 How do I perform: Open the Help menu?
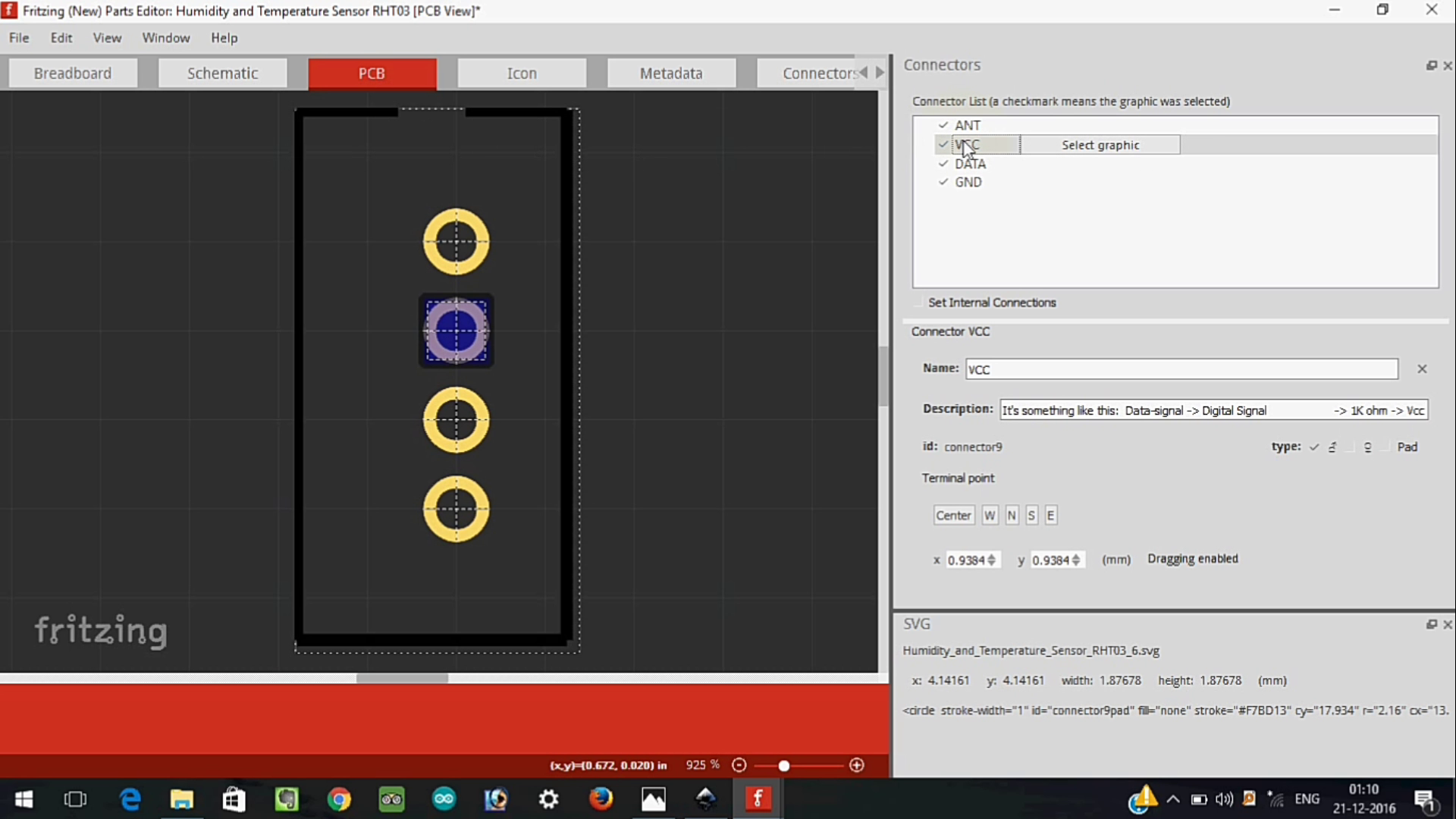224,38
